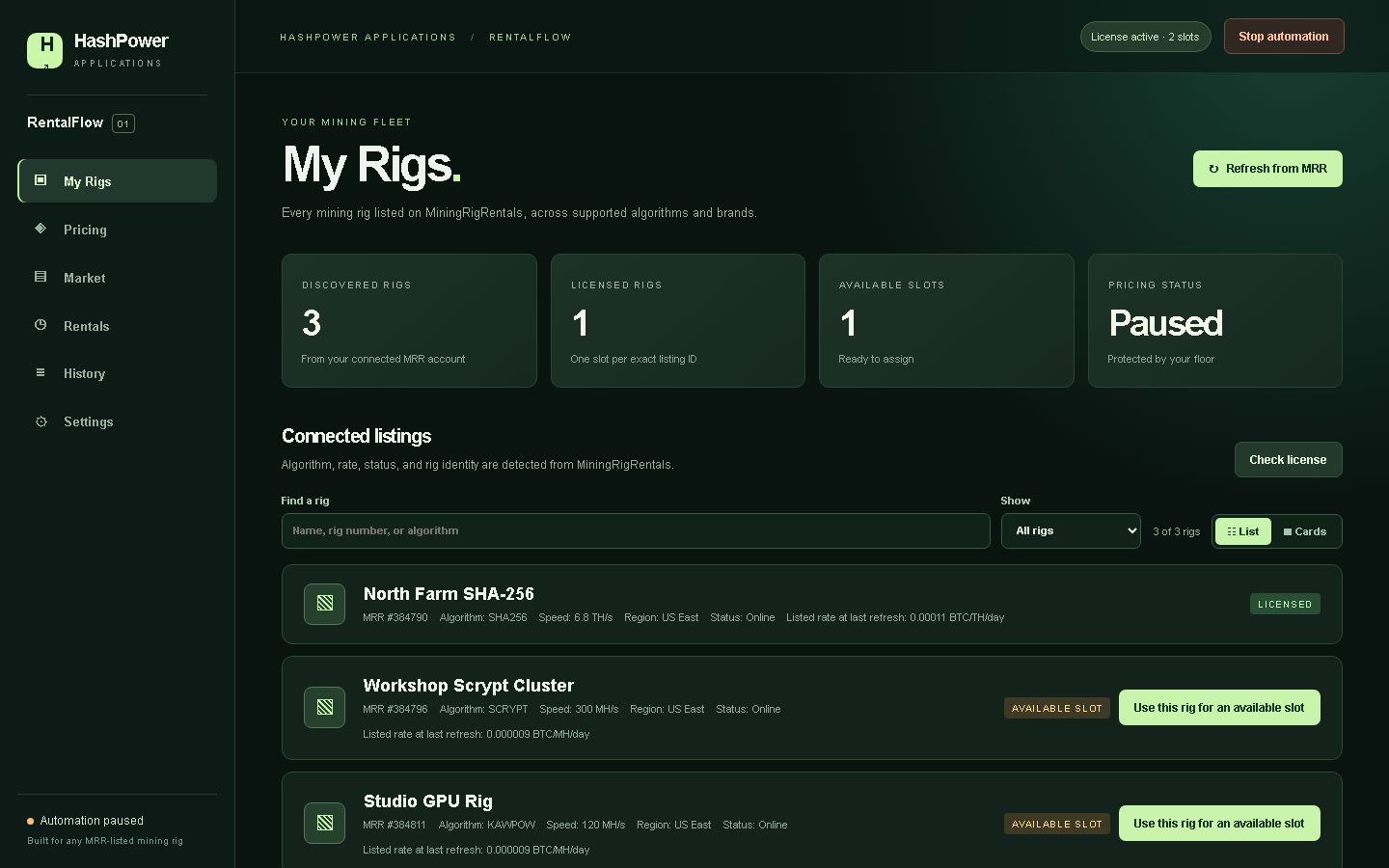The height and width of the screenshot is (868, 1389).
Task: Click the Workshop Scrypt Cluster rig icon
Action: click(x=325, y=707)
